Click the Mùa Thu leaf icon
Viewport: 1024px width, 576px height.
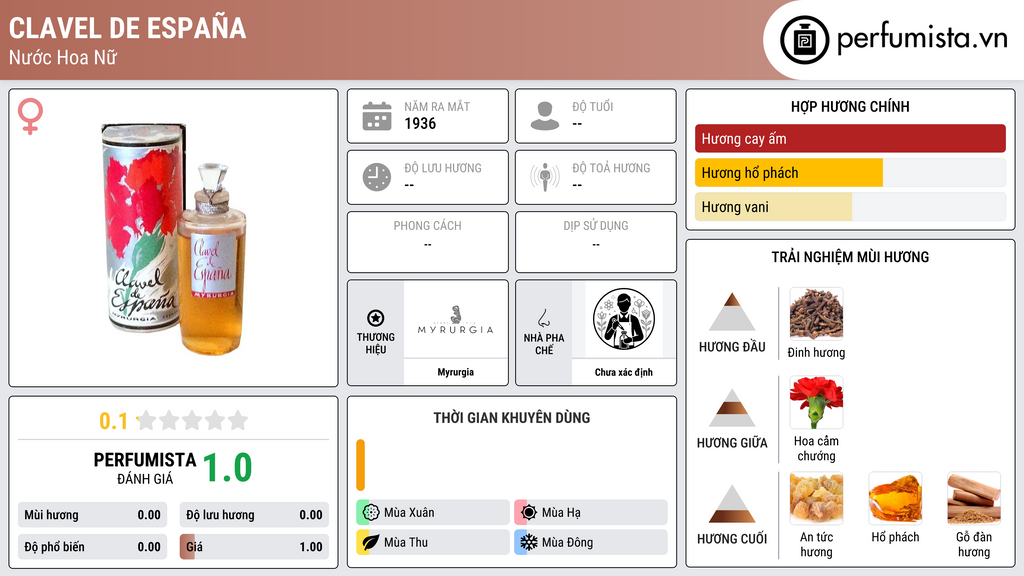(371, 542)
